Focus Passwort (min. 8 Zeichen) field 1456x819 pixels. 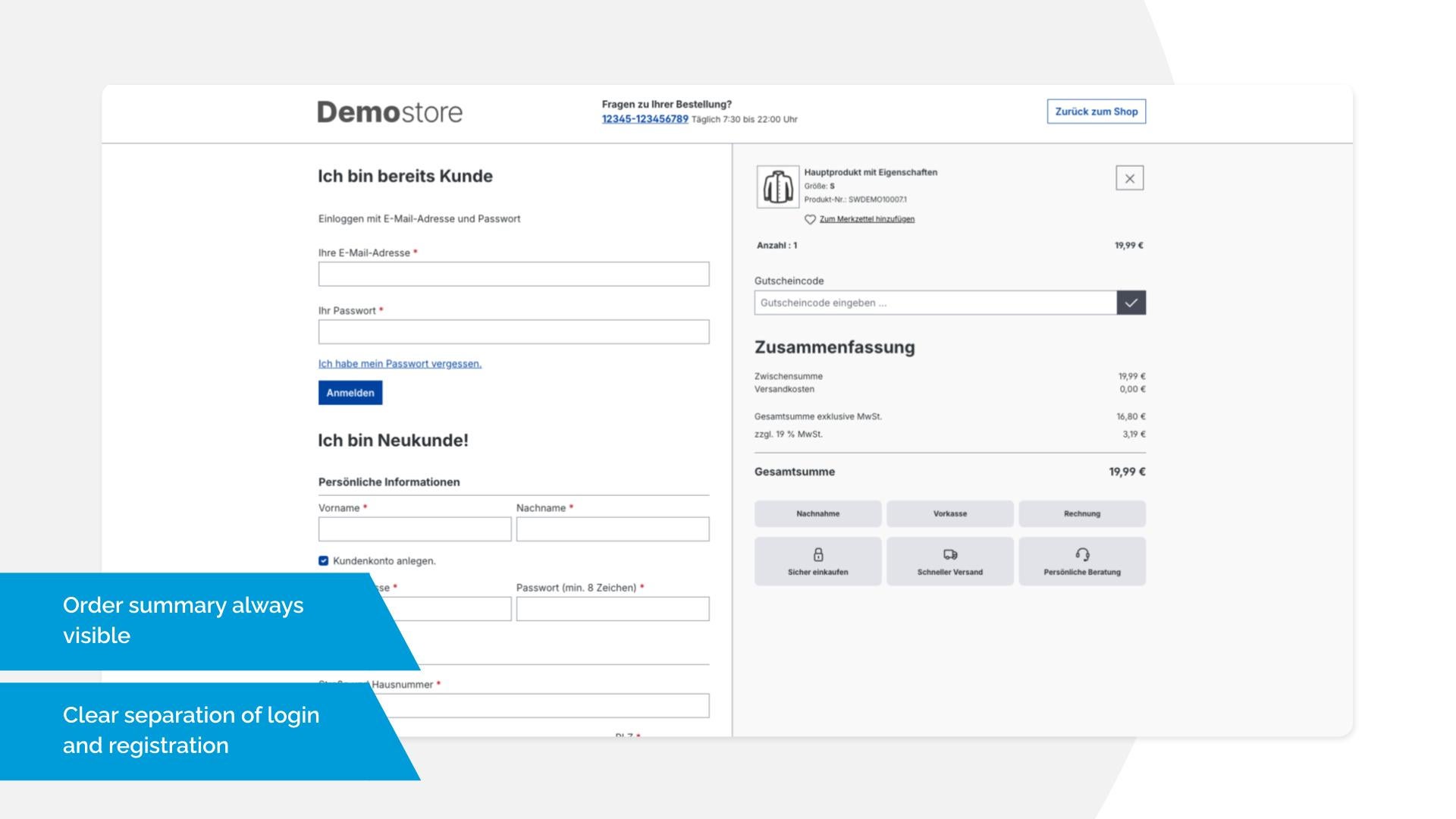point(613,609)
